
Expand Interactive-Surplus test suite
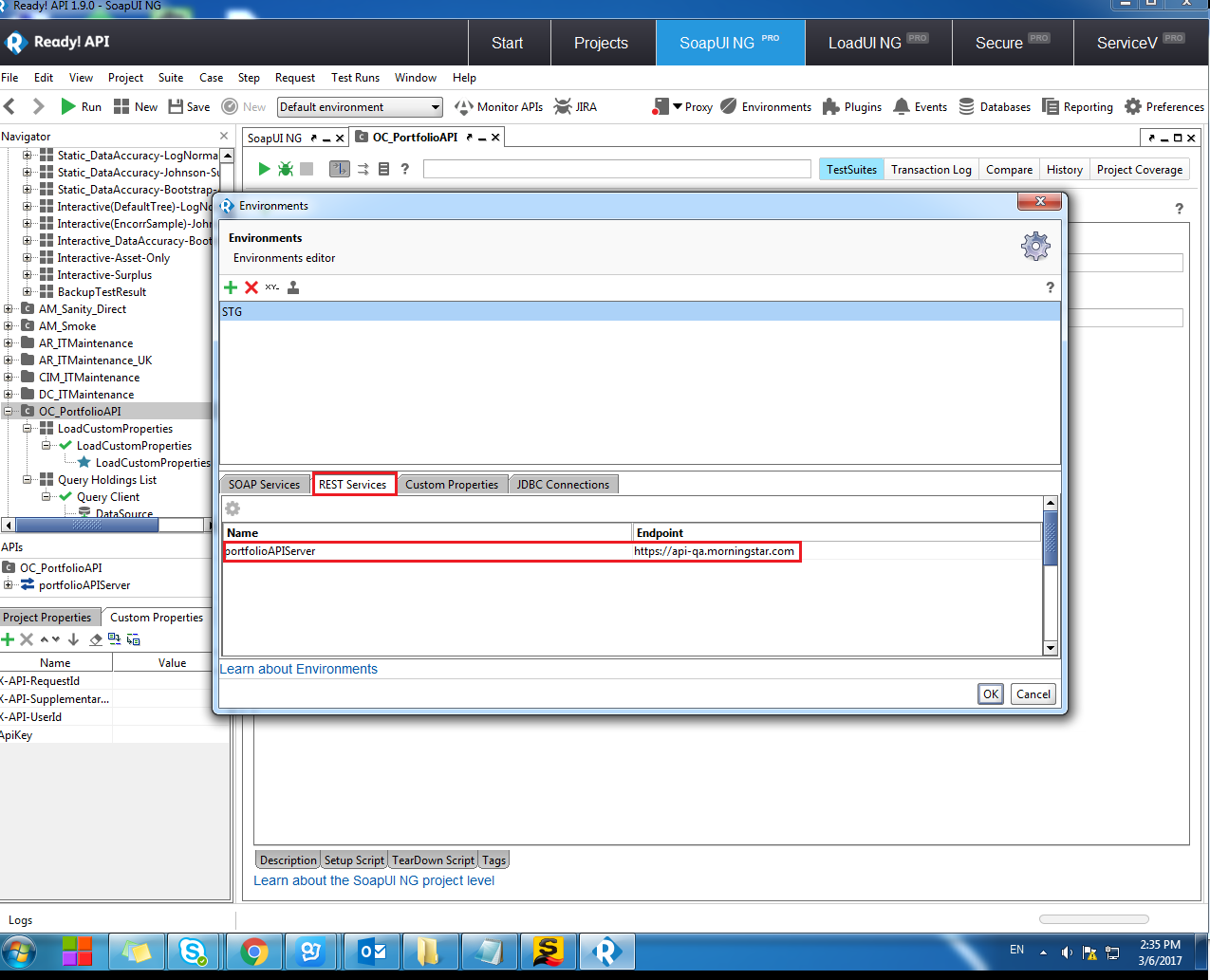28,274
